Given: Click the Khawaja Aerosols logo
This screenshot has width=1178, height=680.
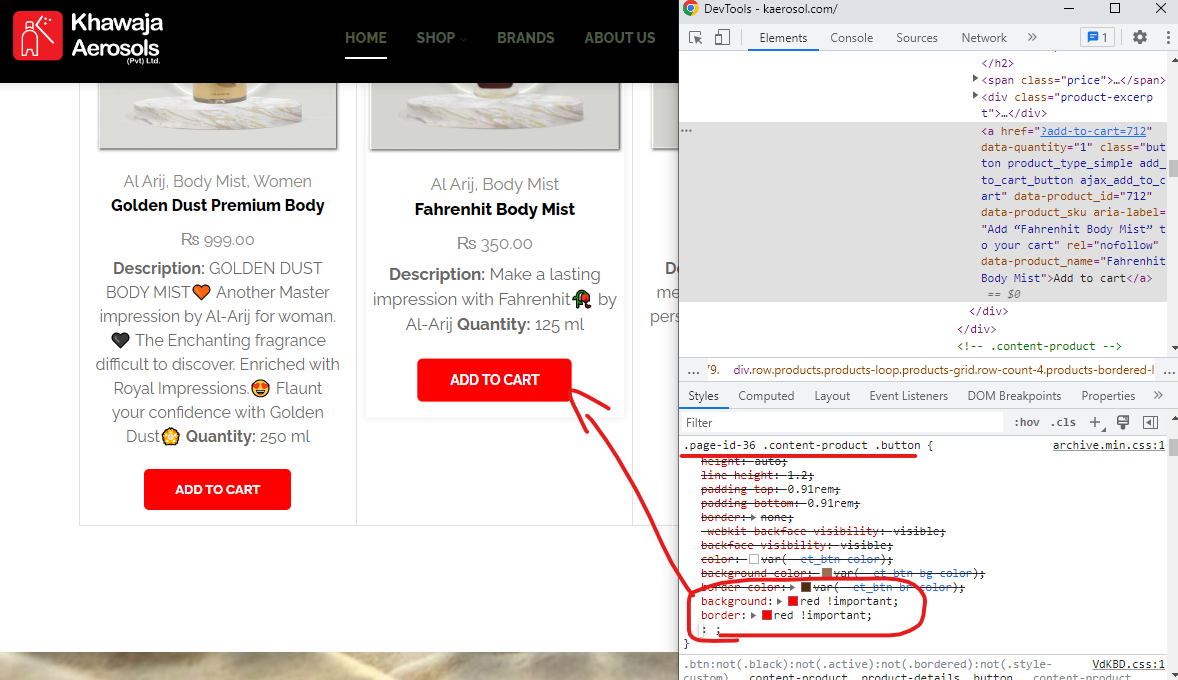Looking at the screenshot, I should pos(88,37).
